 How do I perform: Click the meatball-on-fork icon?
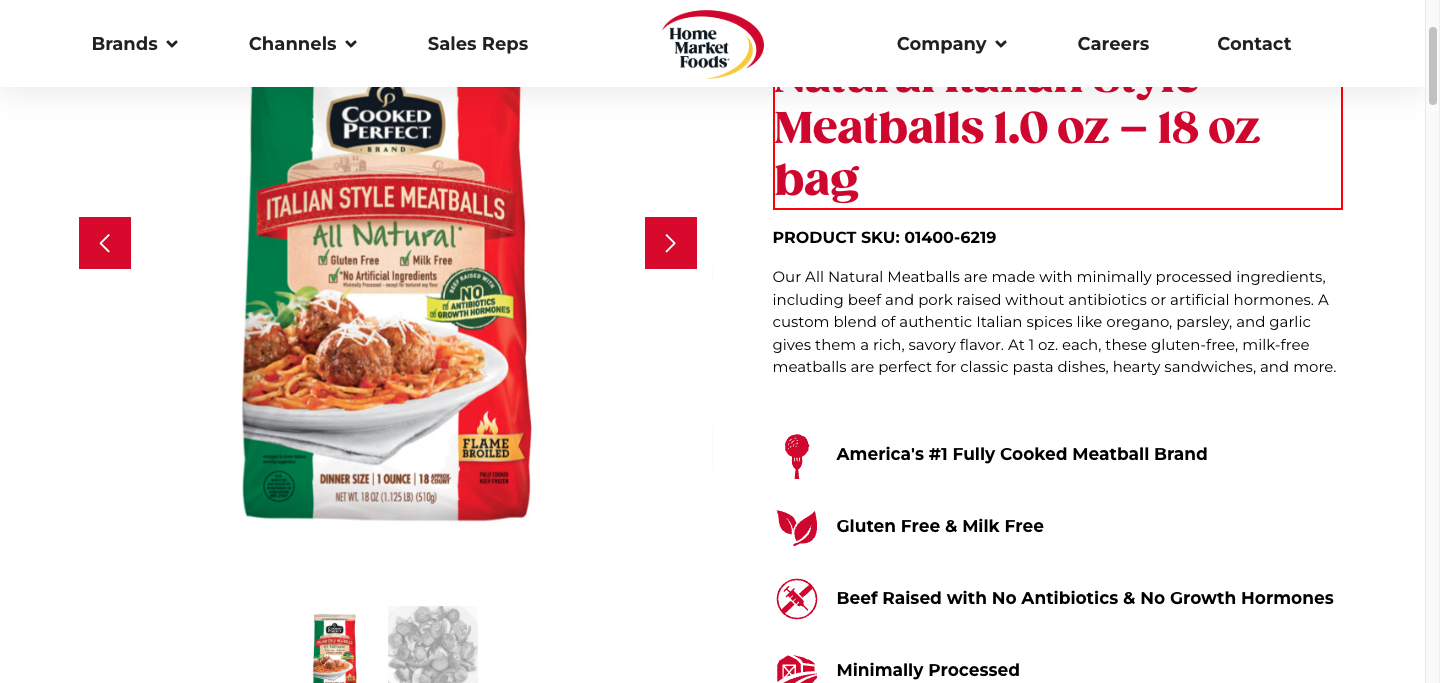pos(797,455)
